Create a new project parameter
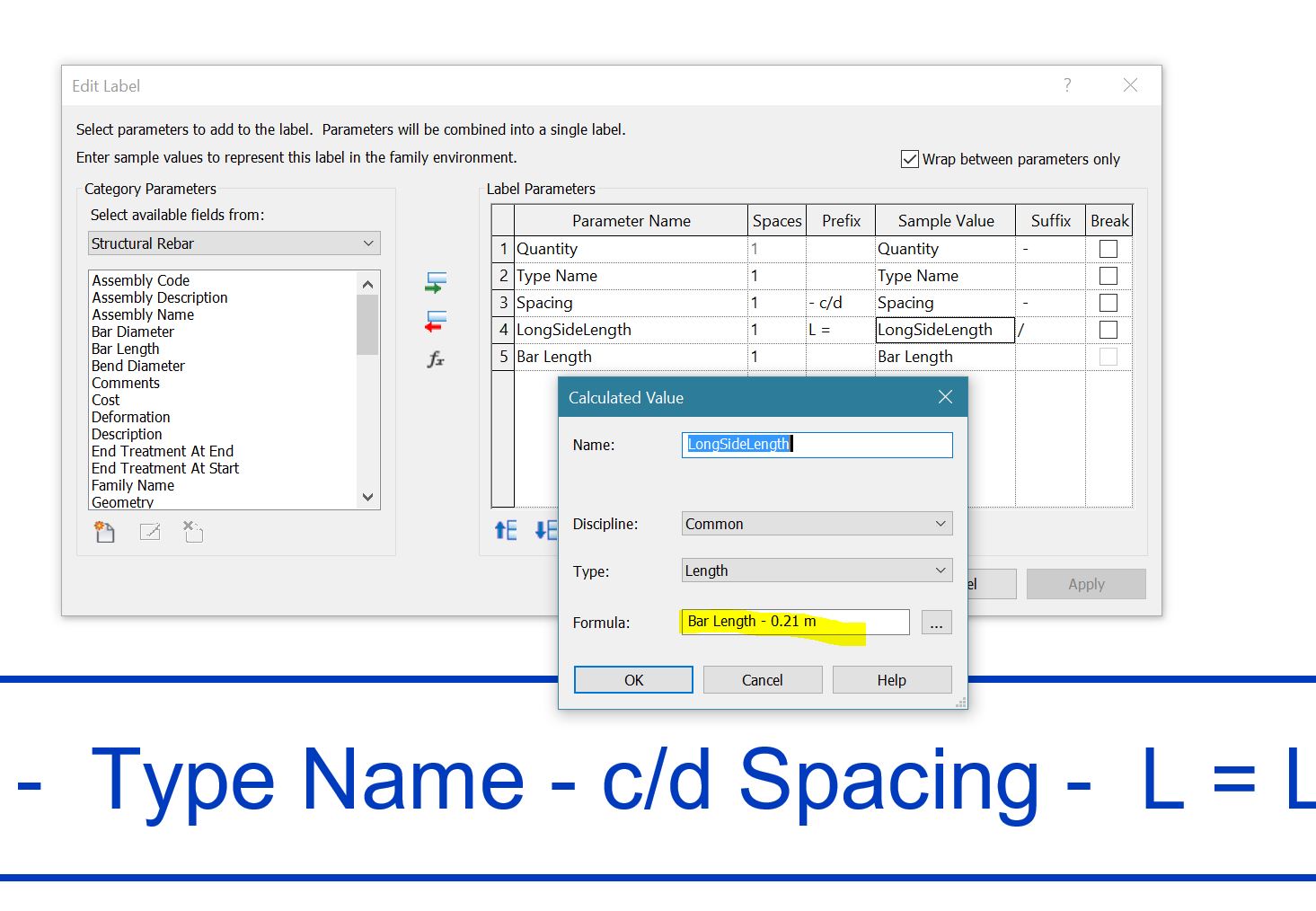The image size is (1316, 911). 104,532
